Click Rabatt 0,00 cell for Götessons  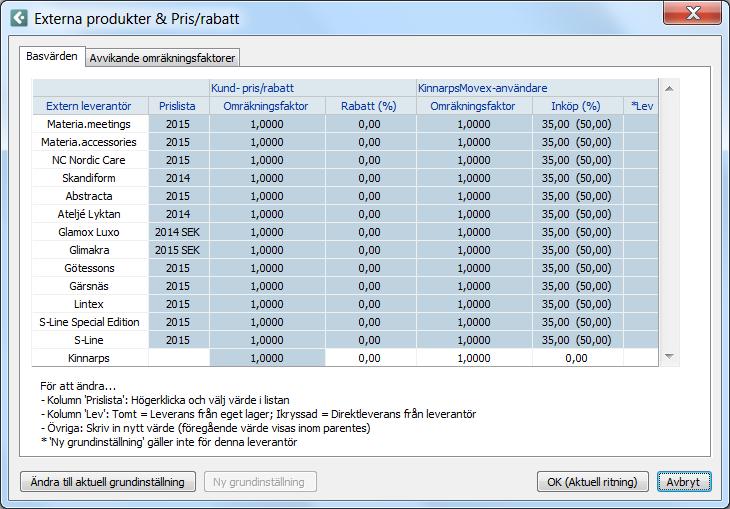pyautogui.click(x=370, y=268)
